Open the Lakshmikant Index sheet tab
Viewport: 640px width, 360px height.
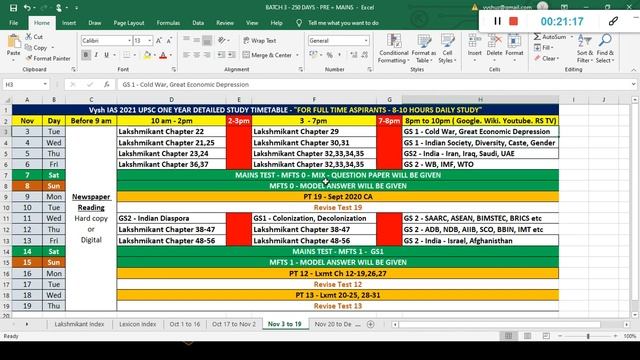click(79, 324)
